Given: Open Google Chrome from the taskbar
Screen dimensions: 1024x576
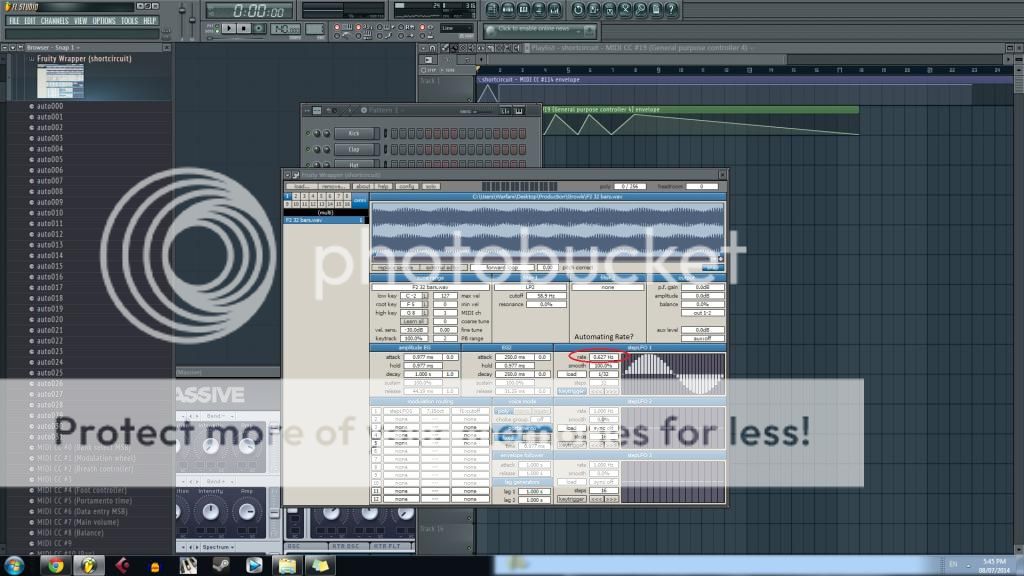Looking at the screenshot, I should 56,566.
